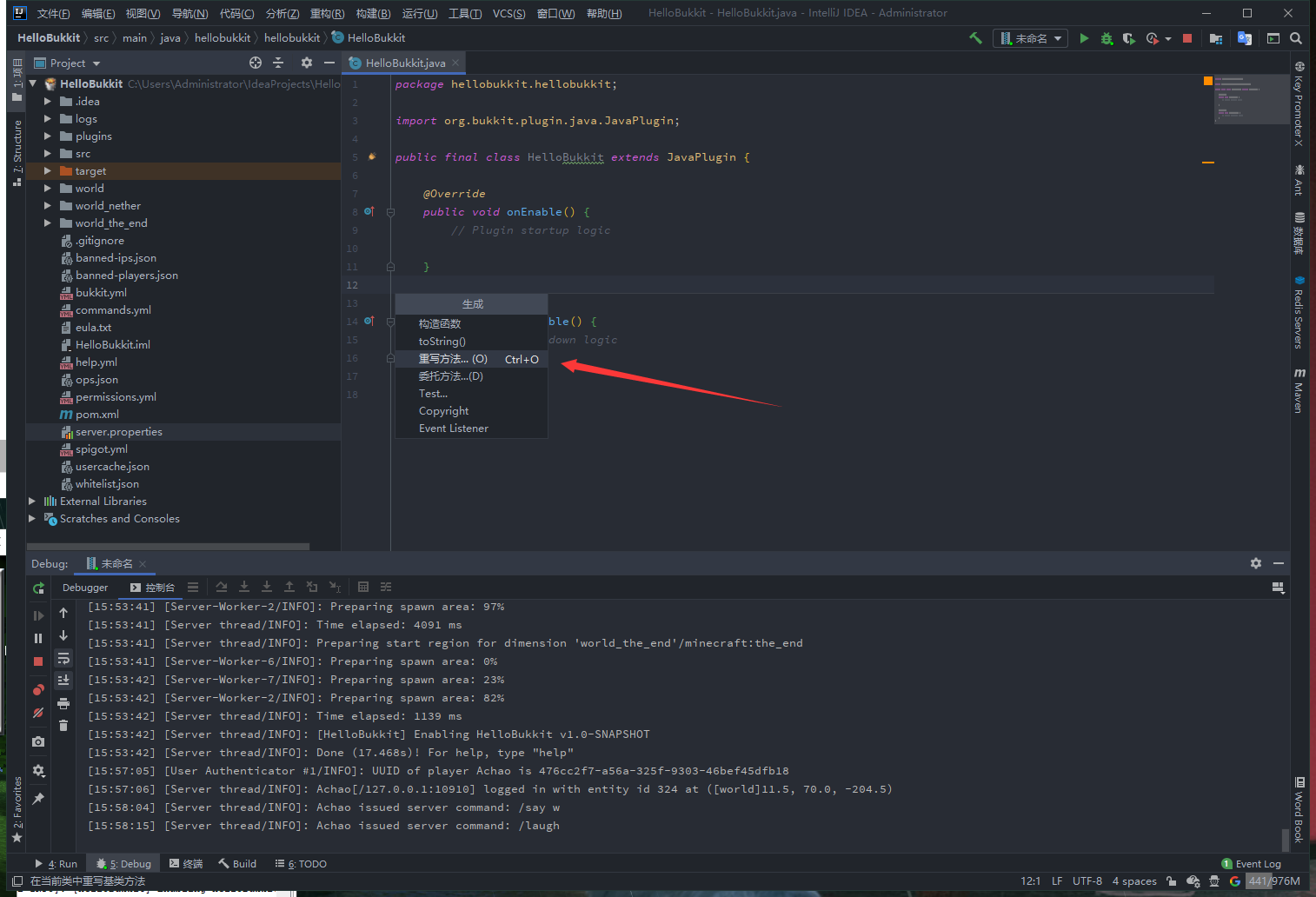Click the Clear All trash icon in console
This screenshot has width=1316, height=897.
pos(63,725)
